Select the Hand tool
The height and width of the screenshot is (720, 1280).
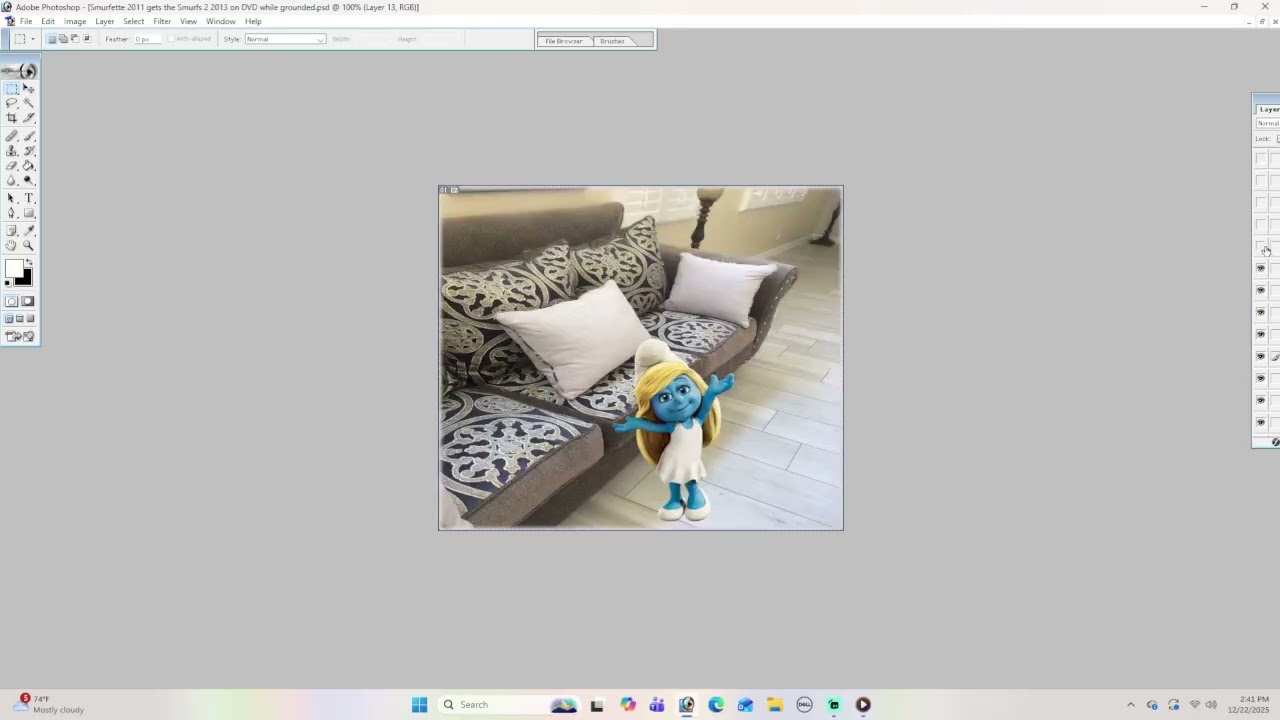tap(12, 246)
